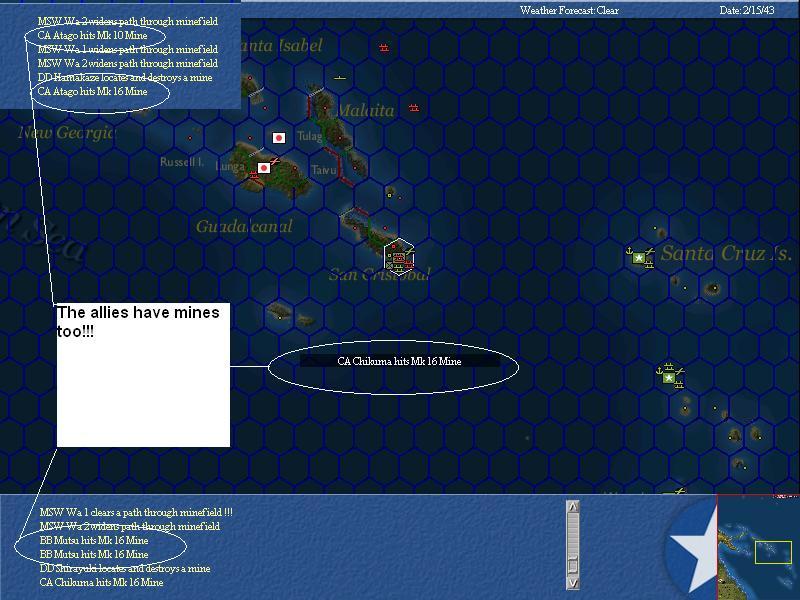
Task: Select the Japanese flag base at Lunga
Action: [264, 168]
